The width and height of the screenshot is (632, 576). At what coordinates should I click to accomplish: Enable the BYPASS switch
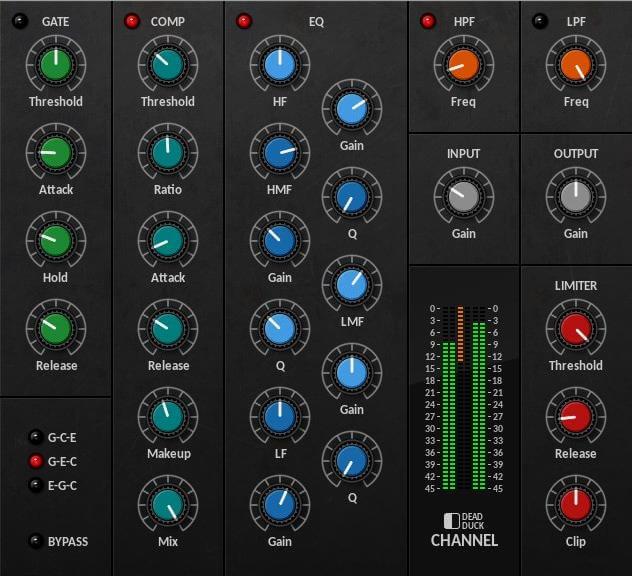coord(36,541)
